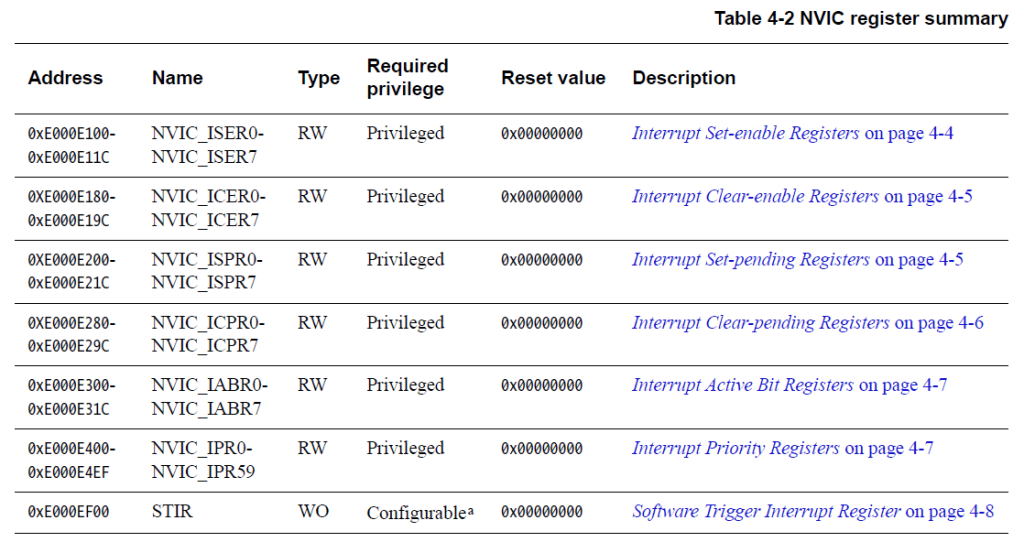Click the 0xE000EF00 address cell
Screen dimensions: 1024x542
point(69,512)
